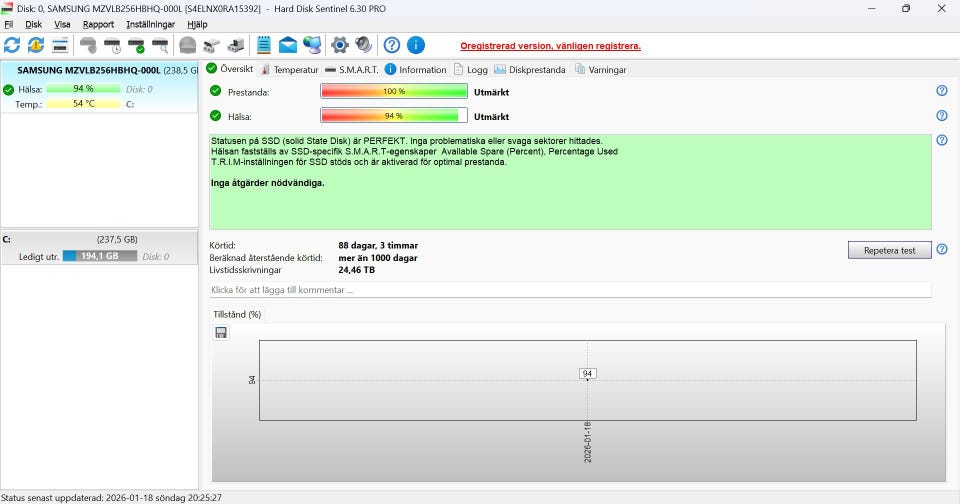
Task: Click the globe network monitor toolbar icon
Action: [312, 45]
